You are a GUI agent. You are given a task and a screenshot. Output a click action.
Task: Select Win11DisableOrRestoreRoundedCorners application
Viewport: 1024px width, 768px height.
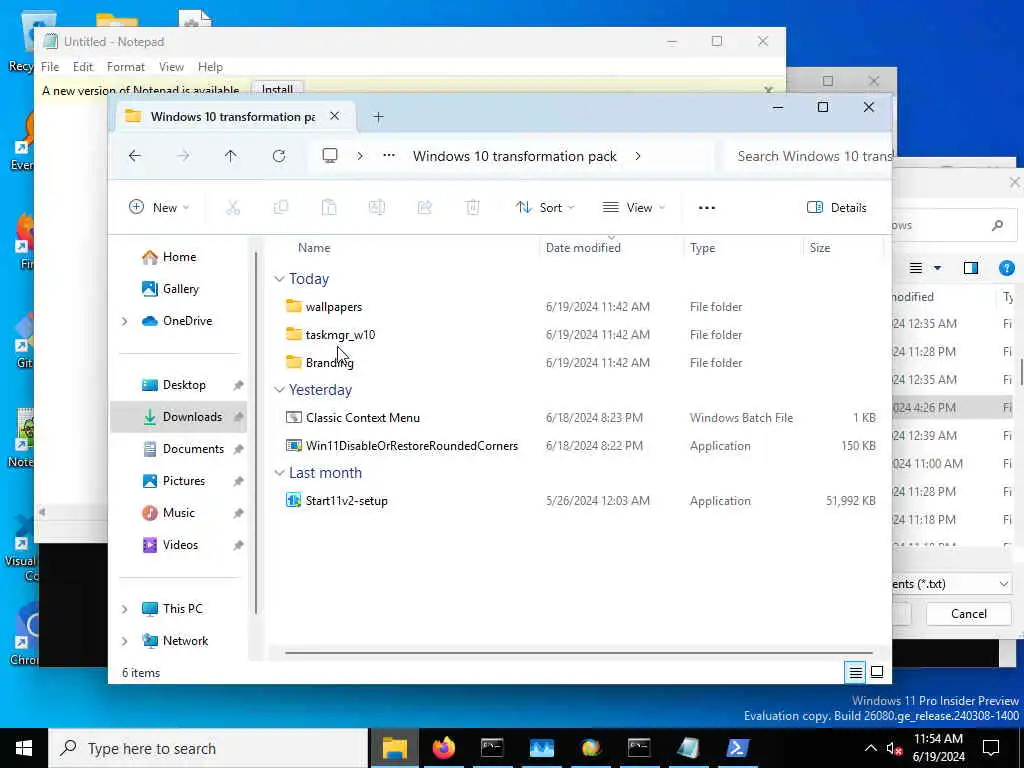click(411, 446)
